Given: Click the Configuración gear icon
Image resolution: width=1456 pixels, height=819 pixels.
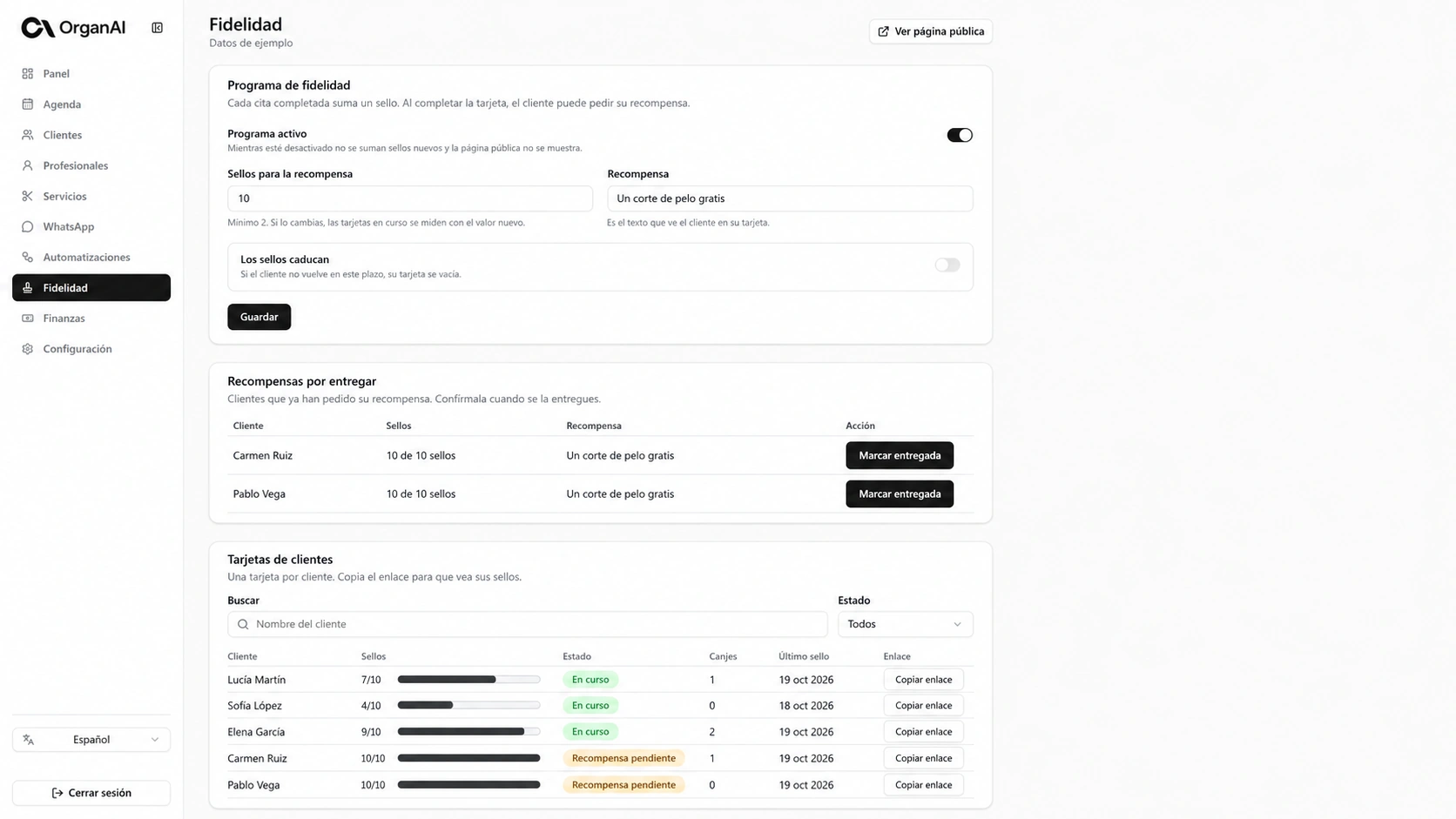Looking at the screenshot, I should (x=28, y=348).
